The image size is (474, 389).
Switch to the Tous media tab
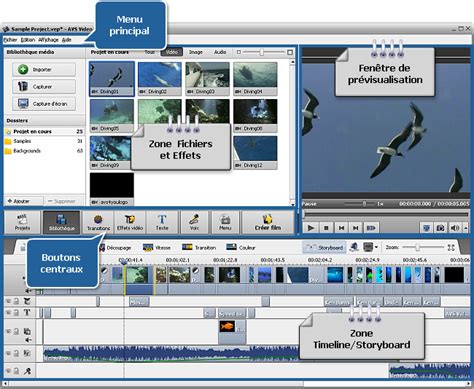tap(149, 52)
